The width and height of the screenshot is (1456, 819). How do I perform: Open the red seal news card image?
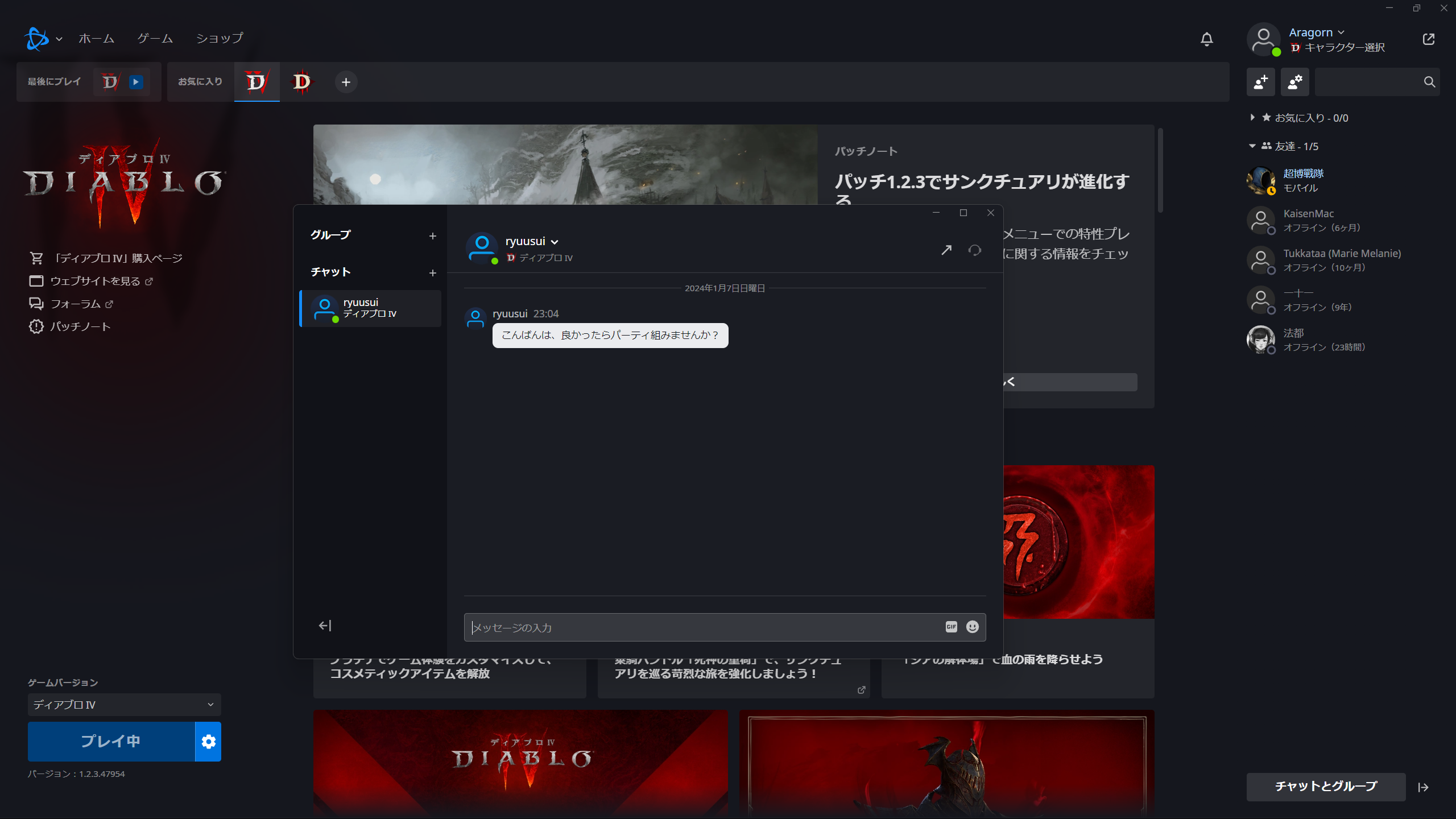[1079, 541]
